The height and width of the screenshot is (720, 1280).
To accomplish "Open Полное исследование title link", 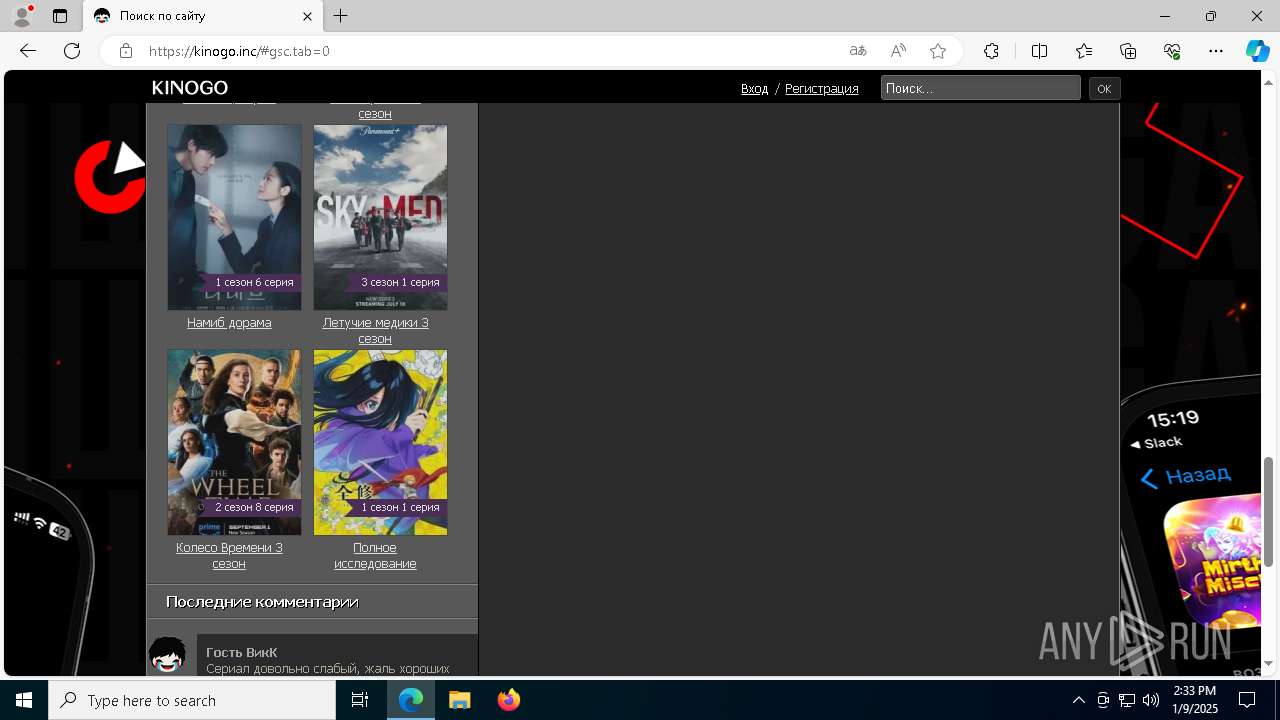I will click(x=375, y=556).
